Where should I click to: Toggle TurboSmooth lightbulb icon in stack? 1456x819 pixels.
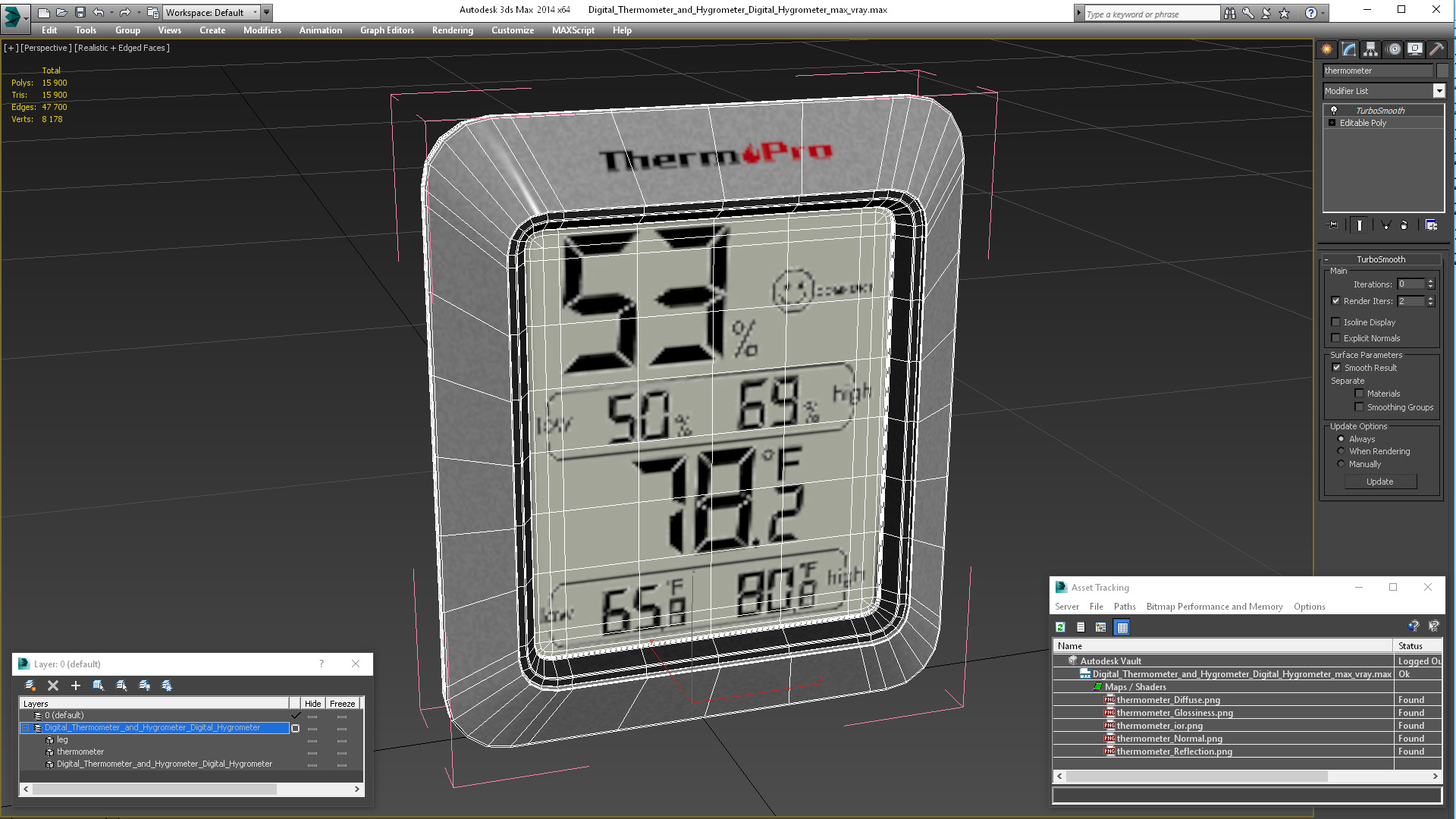point(1334,111)
